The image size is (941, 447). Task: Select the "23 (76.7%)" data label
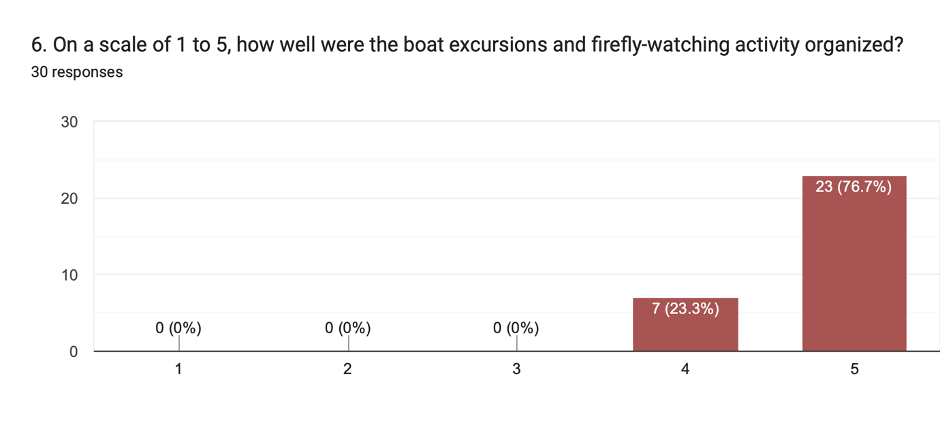854,187
